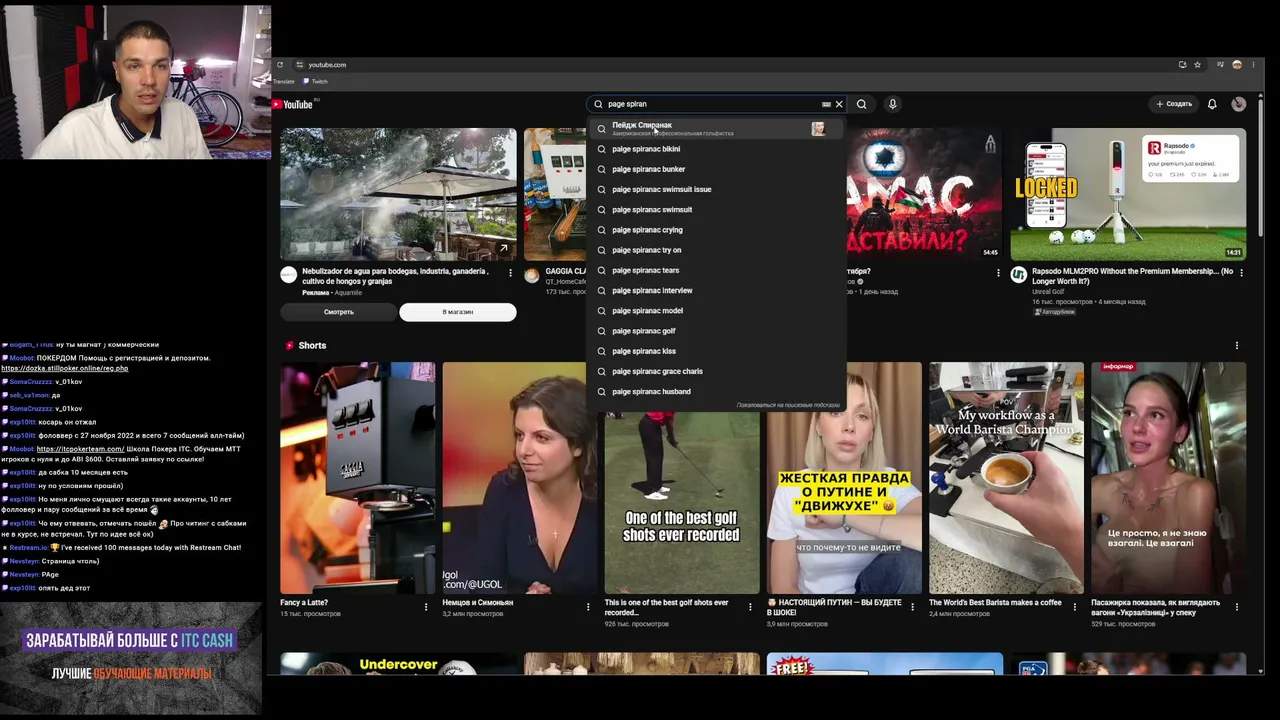Choose suggestion 'paige spiranac interview'
Screen dimensions: 1280x720
pyautogui.click(x=715, y=291)
